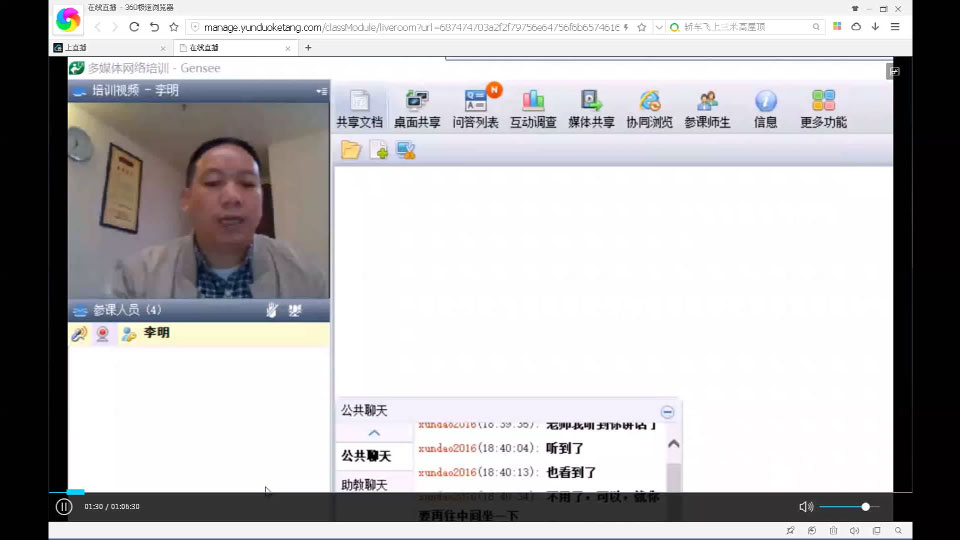Open the 培训视频 panel dropdown menu
The height and width of the screenshot is (540, 960).
(x=321, y=91)
